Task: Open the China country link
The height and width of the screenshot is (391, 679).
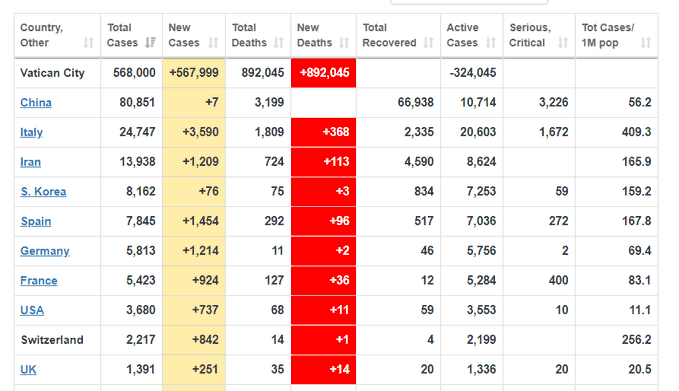Action: pyautogui.click(x=36, y=103)
